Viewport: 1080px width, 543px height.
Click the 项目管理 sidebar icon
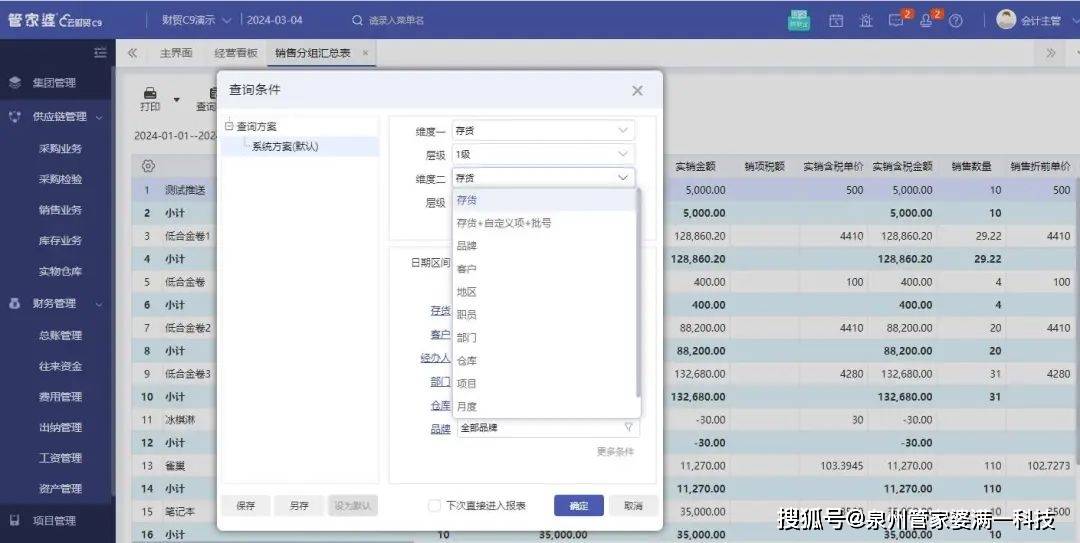(x=15, y=520)
